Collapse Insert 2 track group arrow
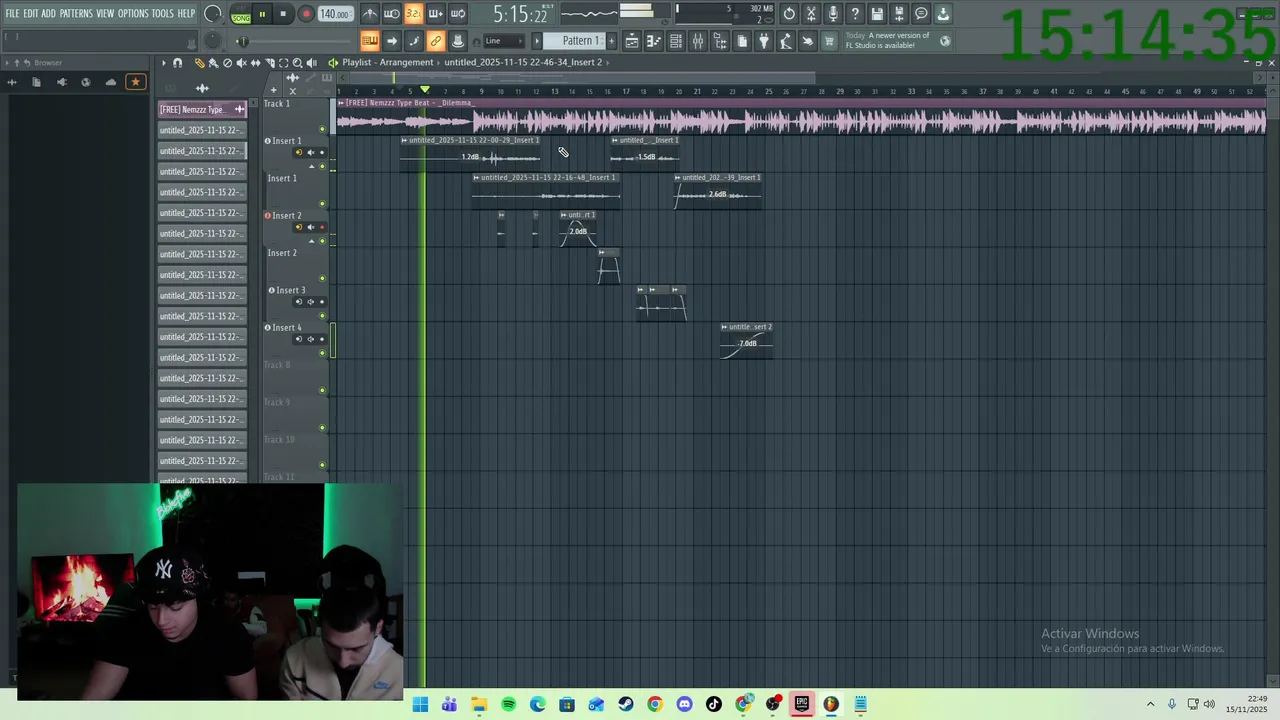The height and width of the screenshot is (720, 1280). (x=311, y=241)
